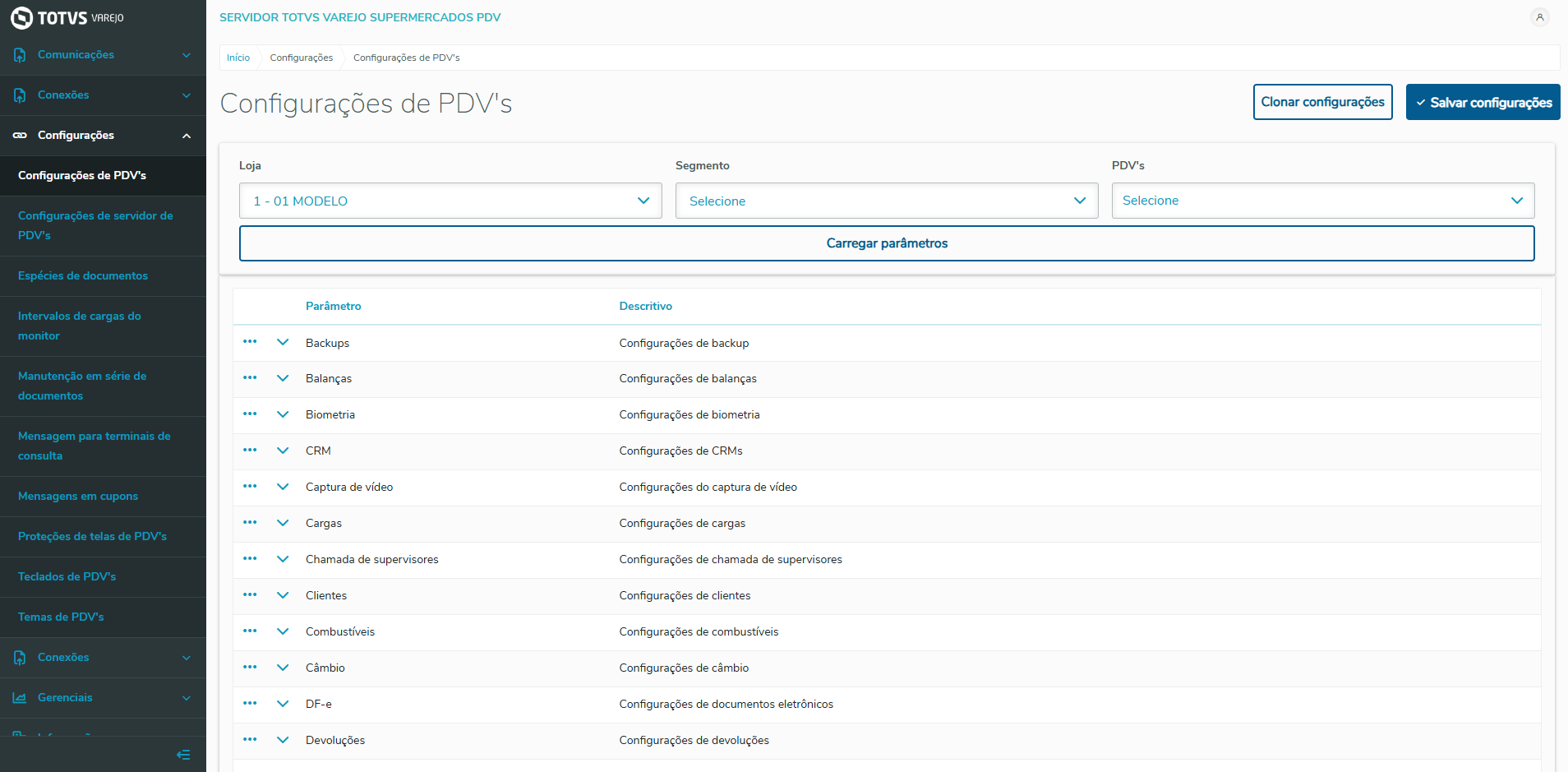The height and width of the screenshot is (772, 1568).
Task: Sort by Descritivo column header
Action: [x=645, y=306]
